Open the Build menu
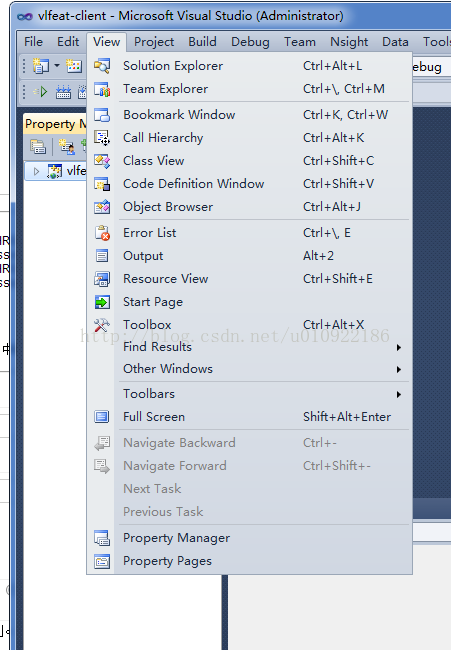451x650 pixels. [202, 42]
